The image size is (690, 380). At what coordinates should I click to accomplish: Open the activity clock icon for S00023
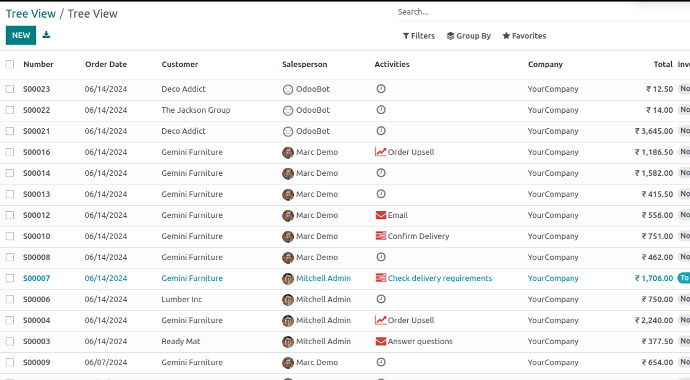coord(381,89)
